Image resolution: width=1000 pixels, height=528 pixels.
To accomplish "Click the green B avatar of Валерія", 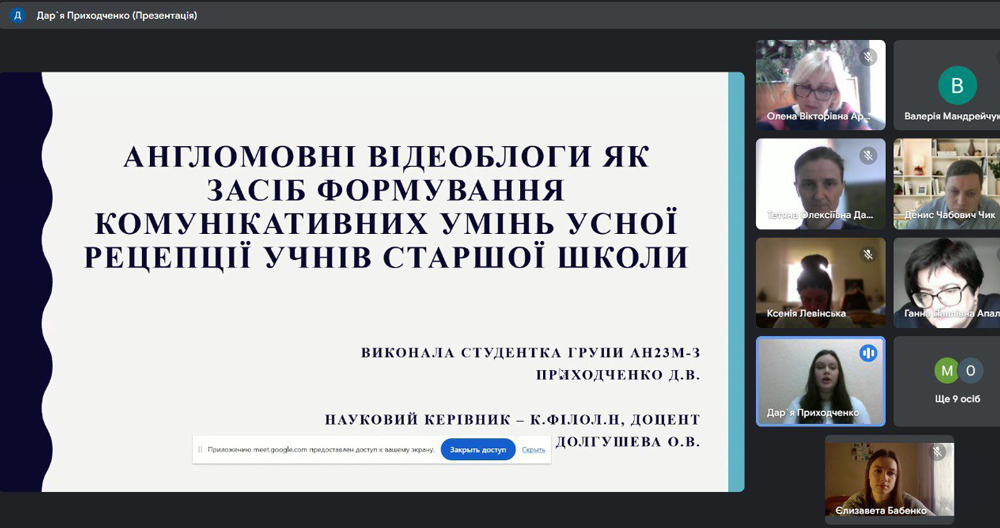I will [x=957, y=85].
